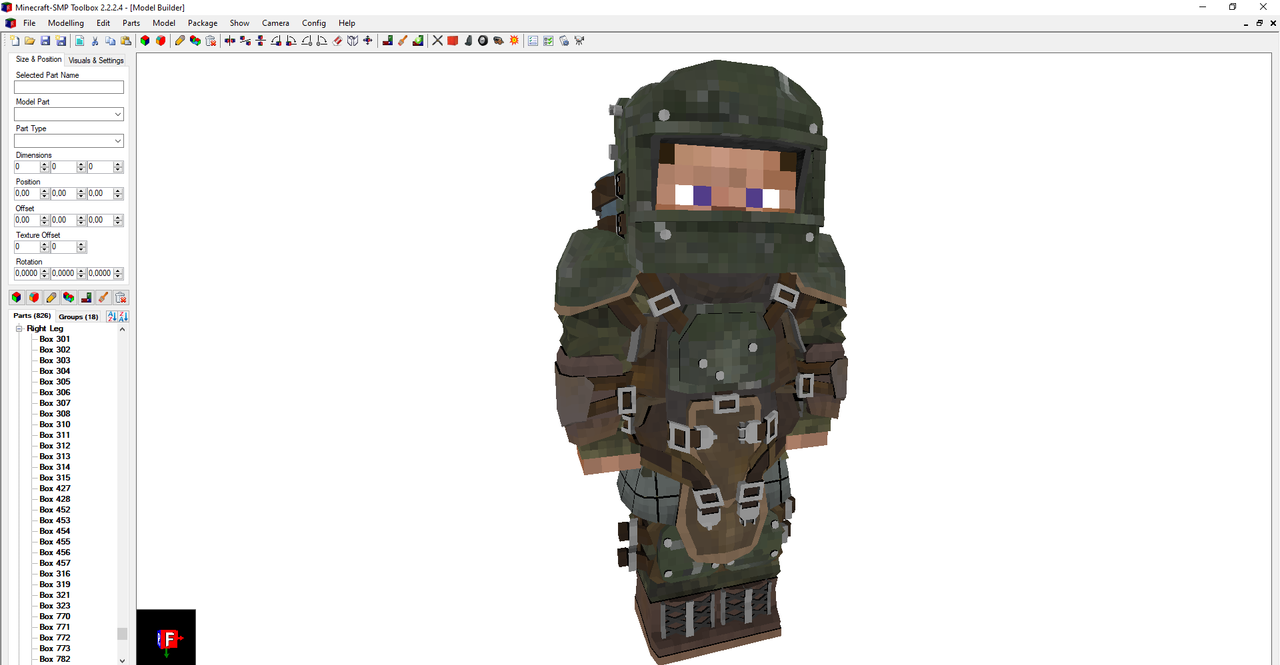Image resolution: width=1280 pixels, height=665 pixels.
Task: Click the Copy icon in the top toolbar
Action: [110, 41]
